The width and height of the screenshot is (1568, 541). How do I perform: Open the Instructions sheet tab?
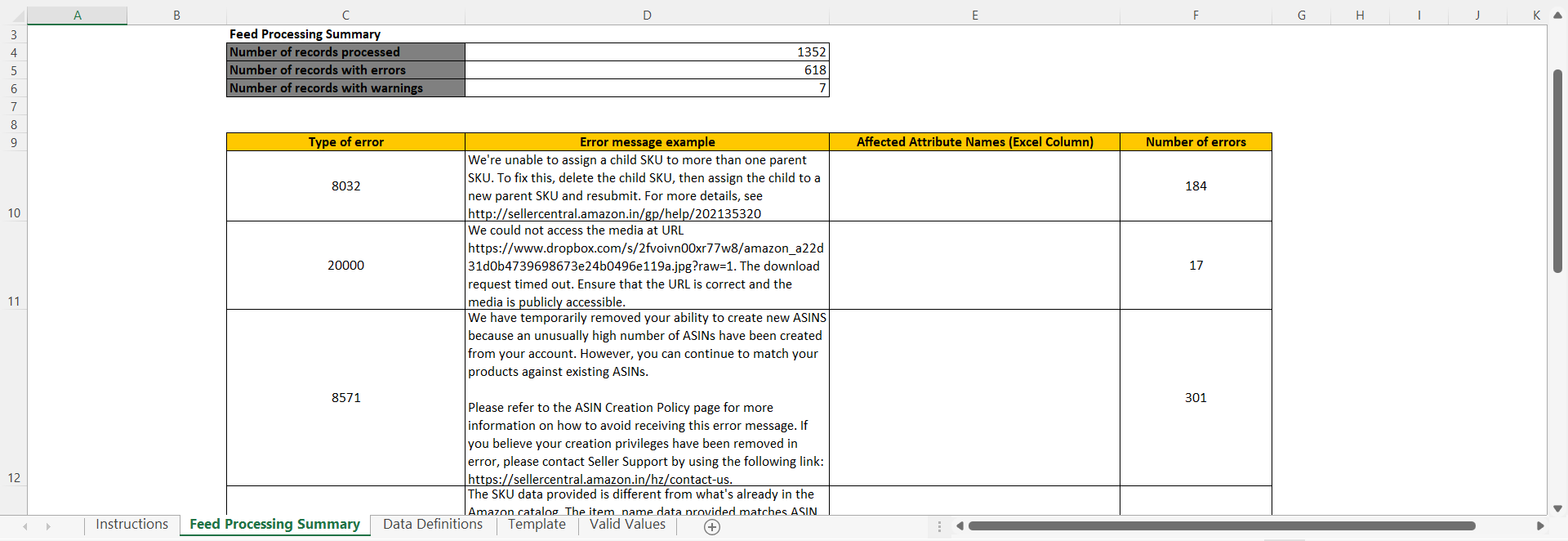coord(131,525)
